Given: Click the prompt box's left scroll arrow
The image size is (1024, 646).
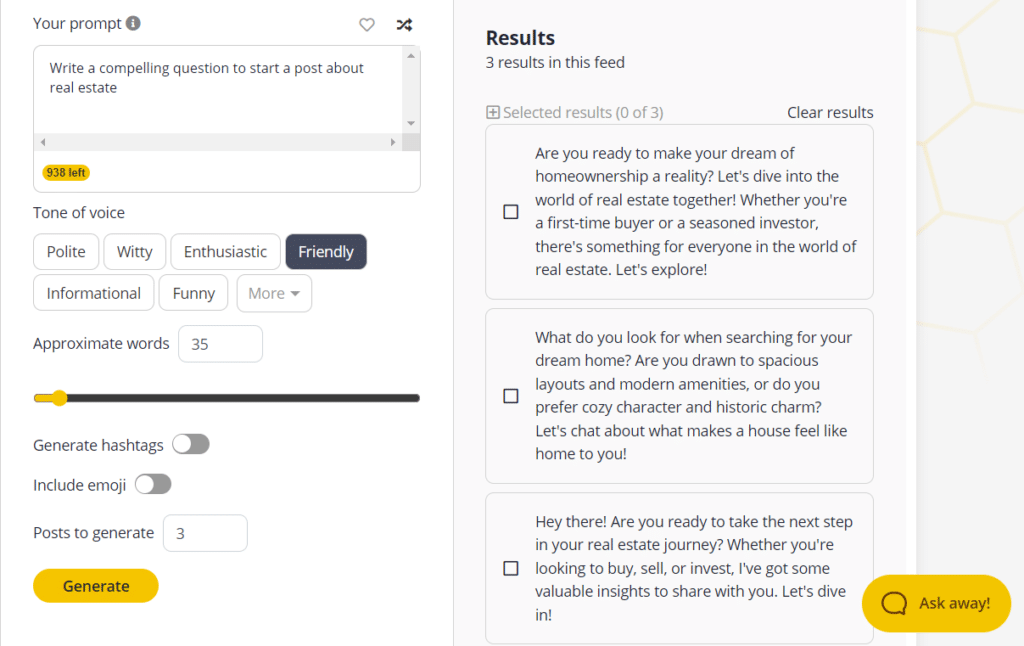Looking at the screenshot, I should [x=41, y=142].
